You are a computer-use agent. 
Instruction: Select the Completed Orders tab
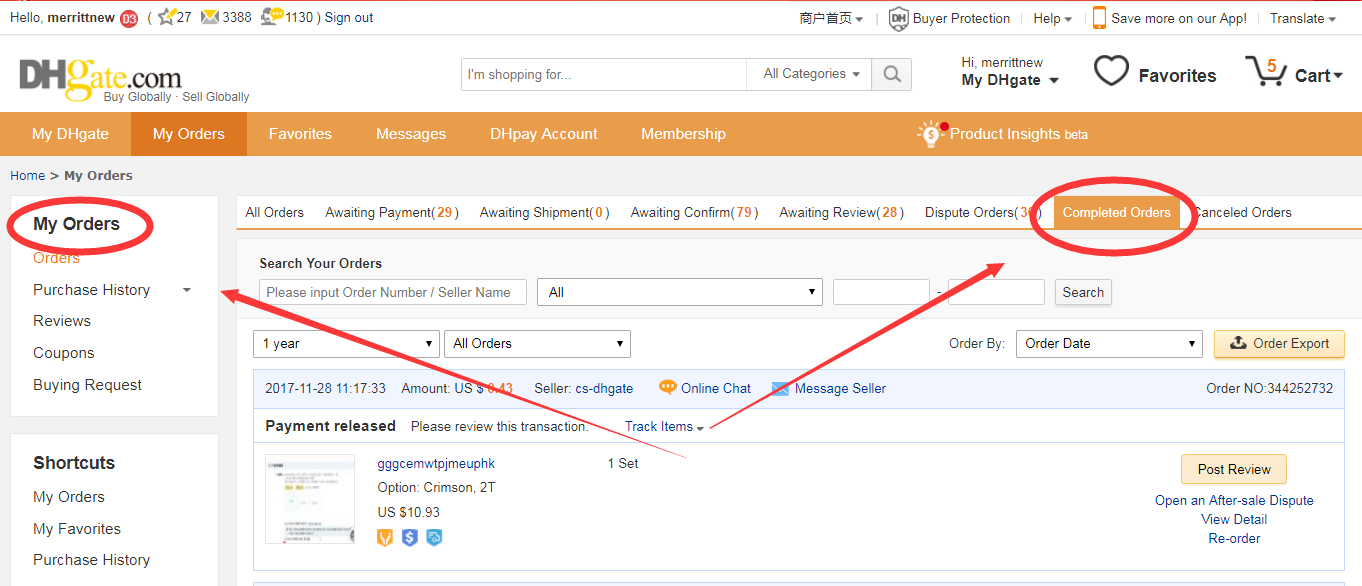pyautogui.click(x=1117, y=212)
